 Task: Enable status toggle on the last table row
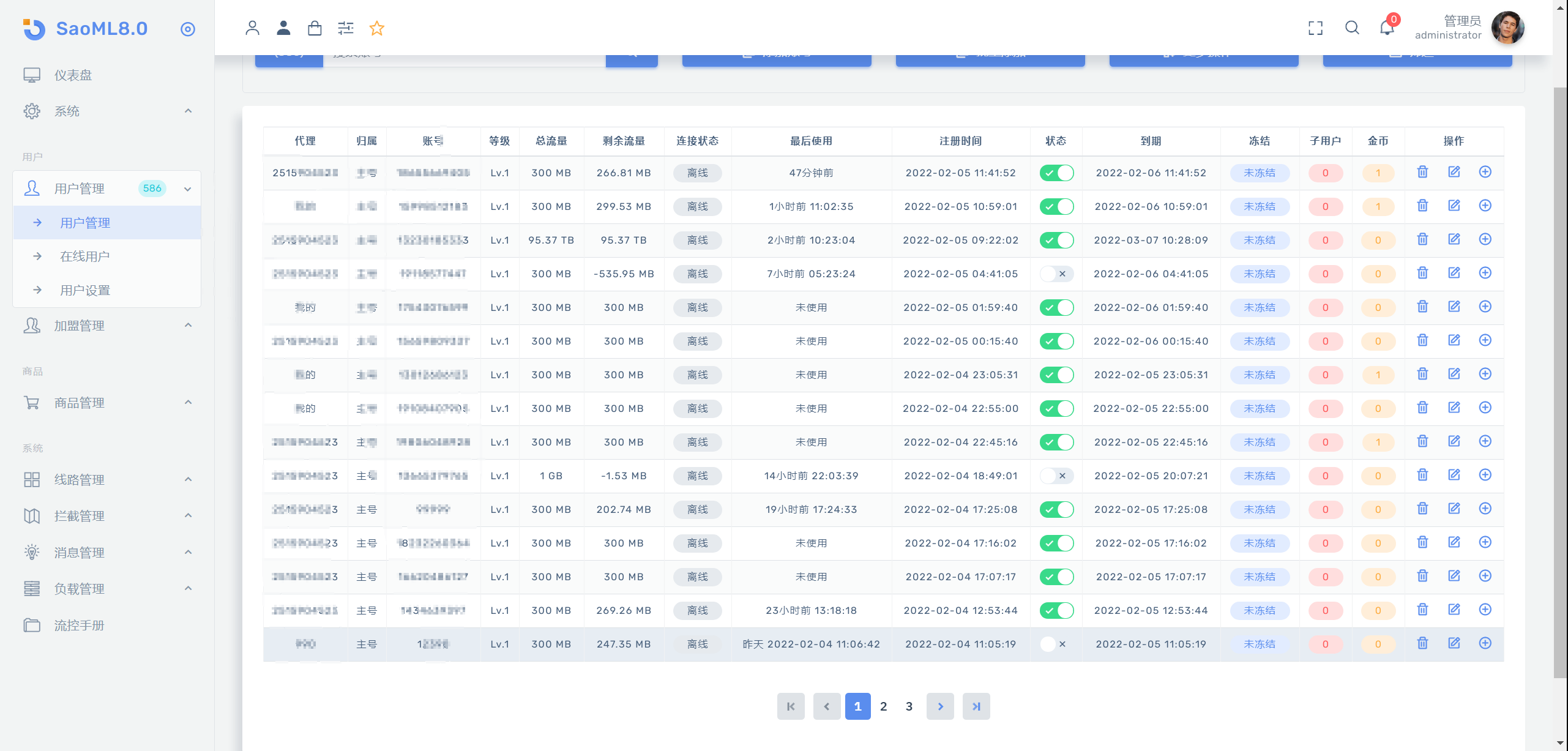tap(1056, 644)
